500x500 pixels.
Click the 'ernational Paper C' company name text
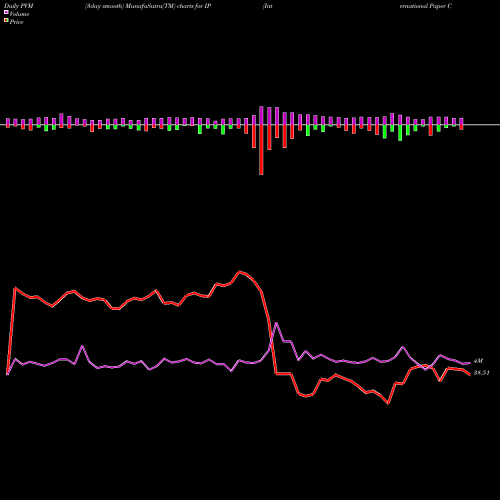click(426, 6)
